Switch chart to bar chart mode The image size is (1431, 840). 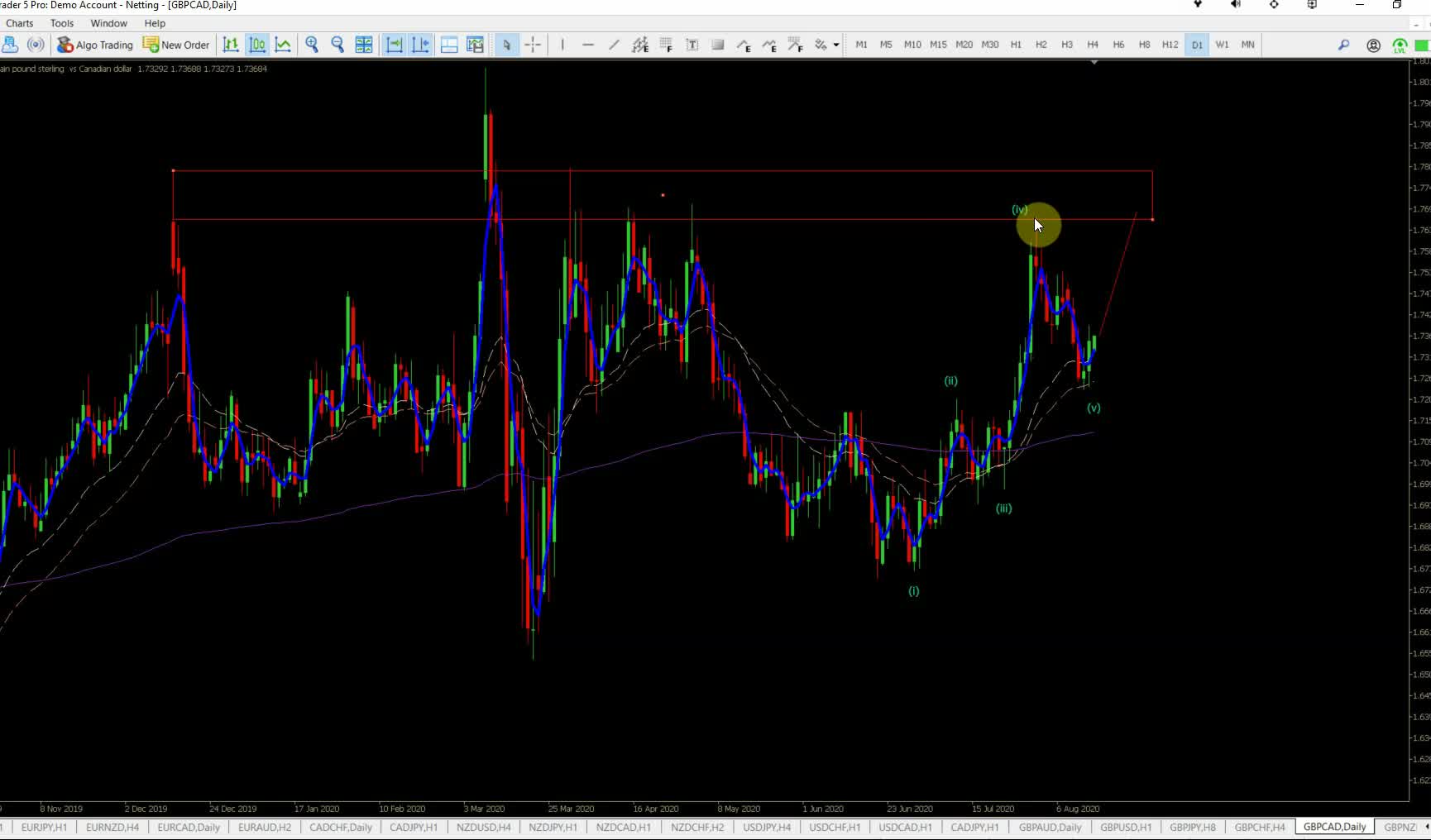tap(231, 45)
